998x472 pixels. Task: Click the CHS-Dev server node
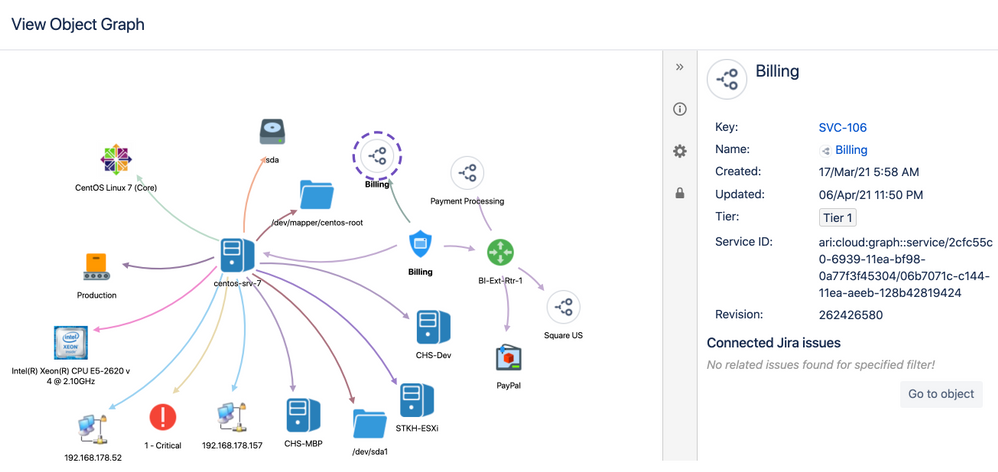[434, 327]
